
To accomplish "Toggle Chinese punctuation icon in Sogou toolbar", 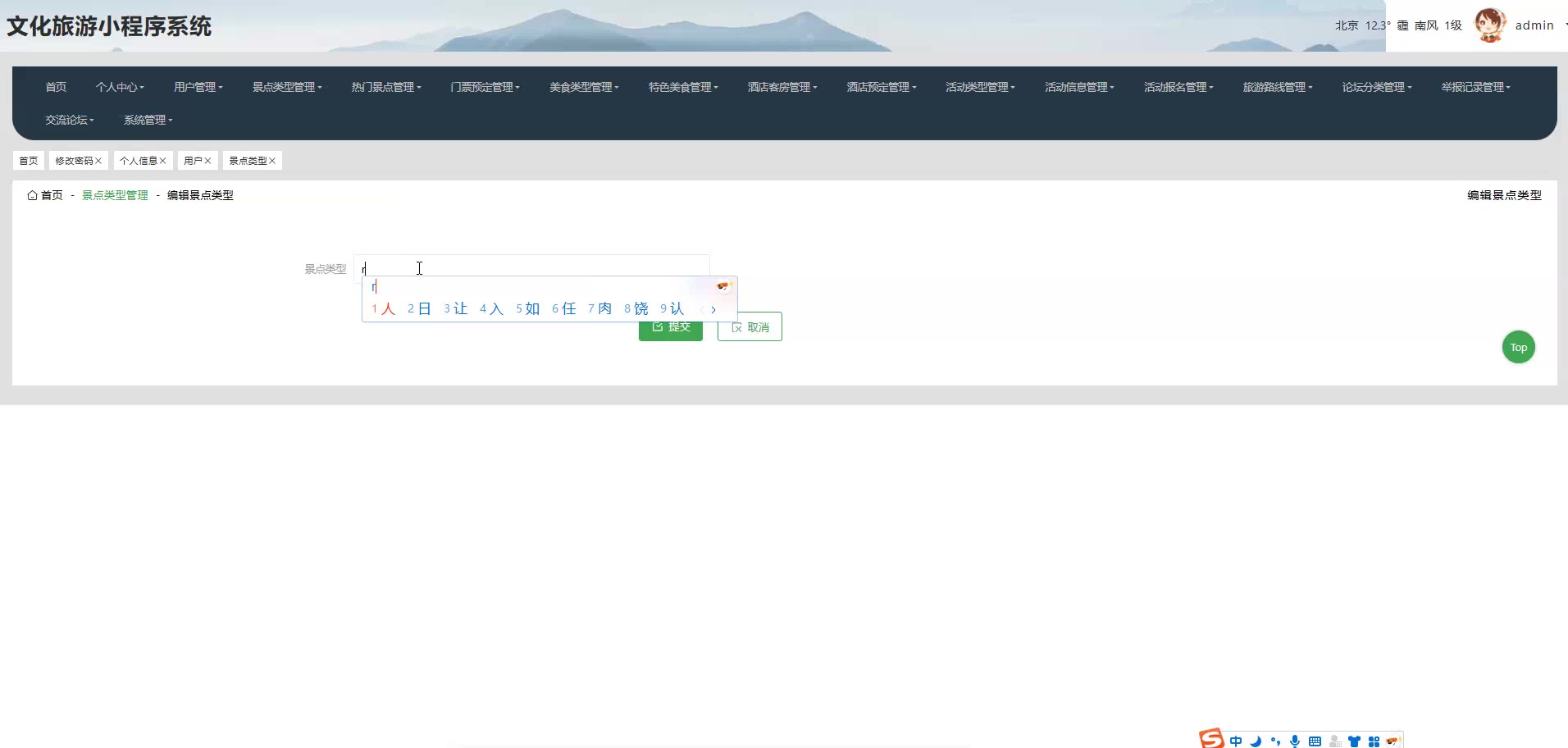I will tap(1275, 741).
